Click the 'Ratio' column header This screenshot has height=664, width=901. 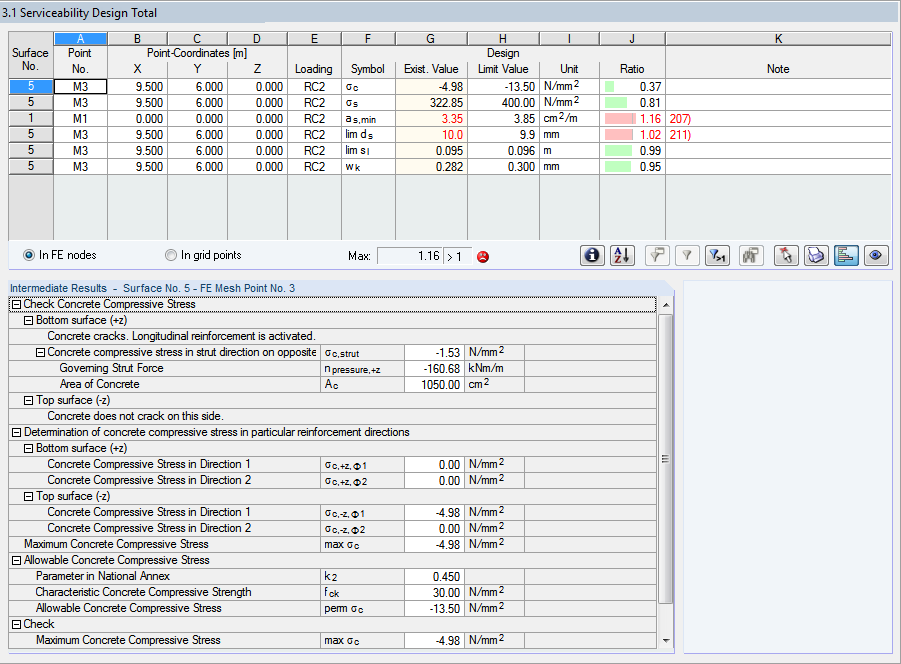click(x=632, y=69)
